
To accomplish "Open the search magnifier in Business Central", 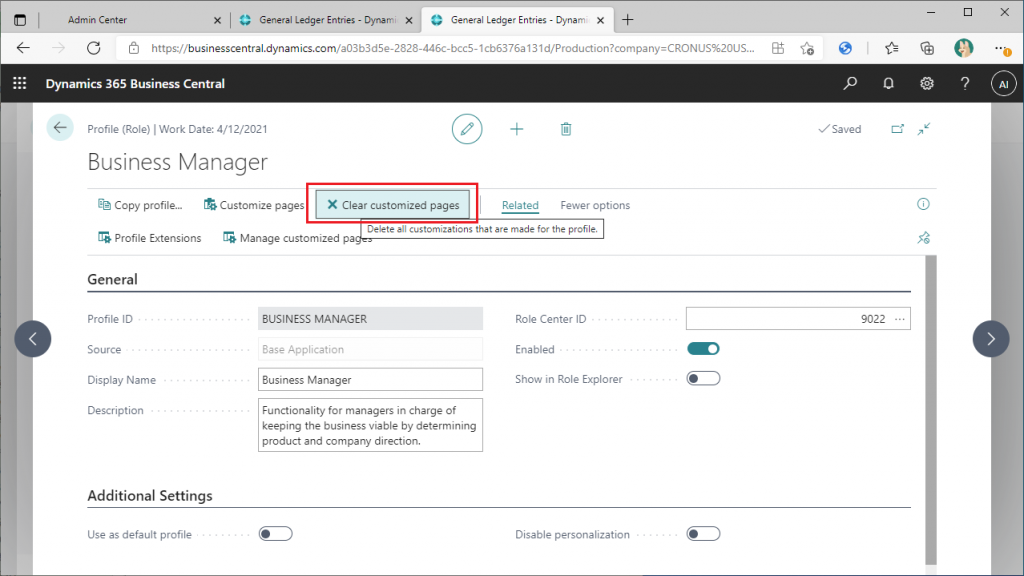I will 850,83.
